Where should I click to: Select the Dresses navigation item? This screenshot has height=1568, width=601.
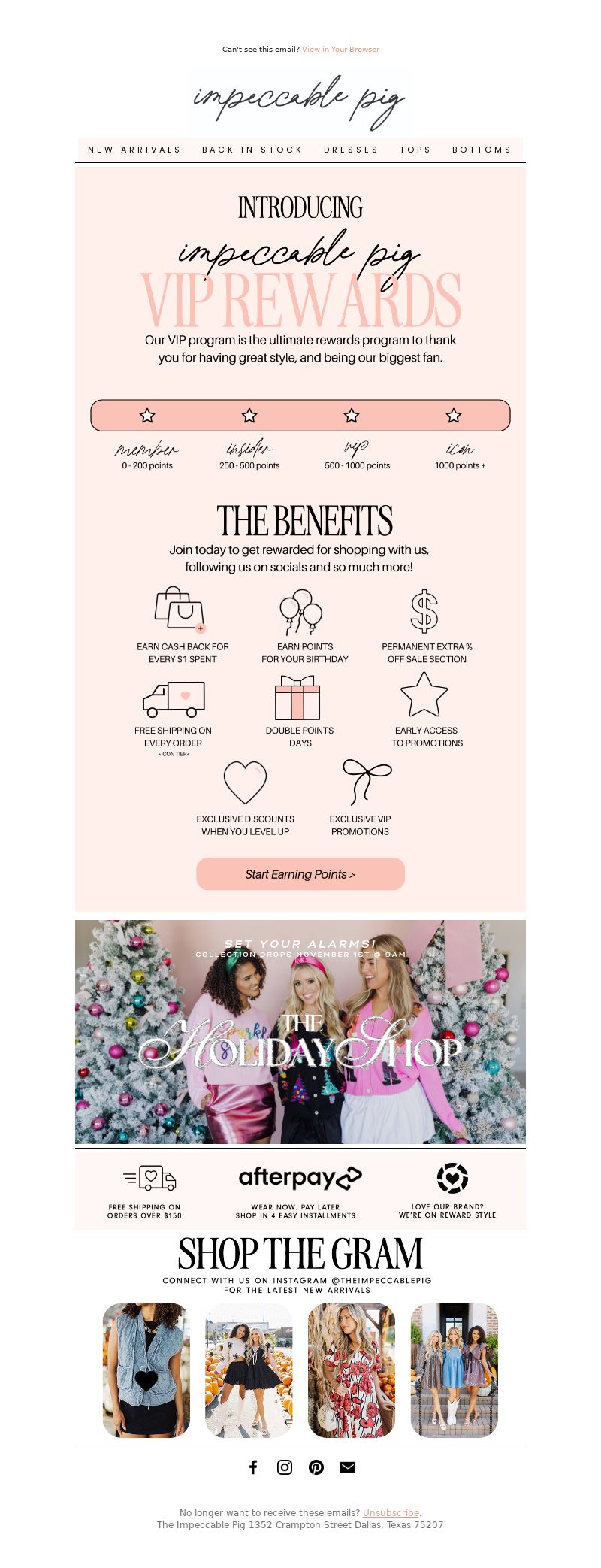351,150
